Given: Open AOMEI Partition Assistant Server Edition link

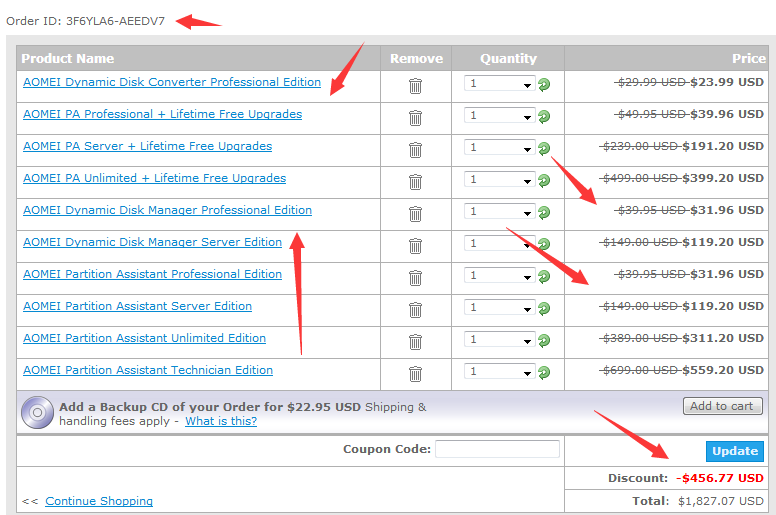Looking at the screenshot, I should pos(138,306).
